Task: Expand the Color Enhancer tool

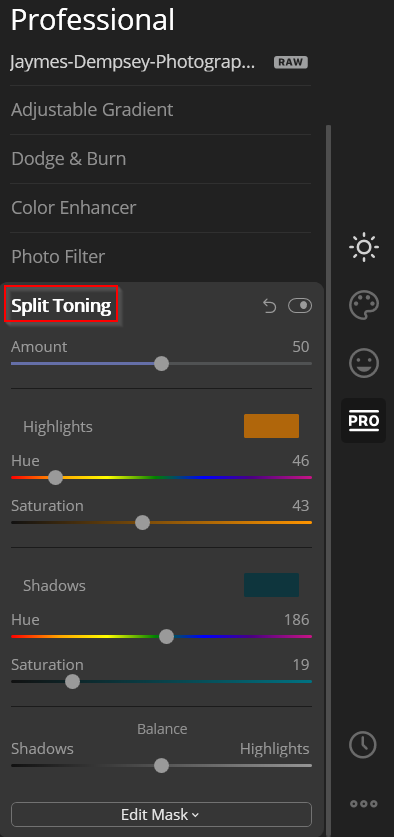Action: point(161,208)
